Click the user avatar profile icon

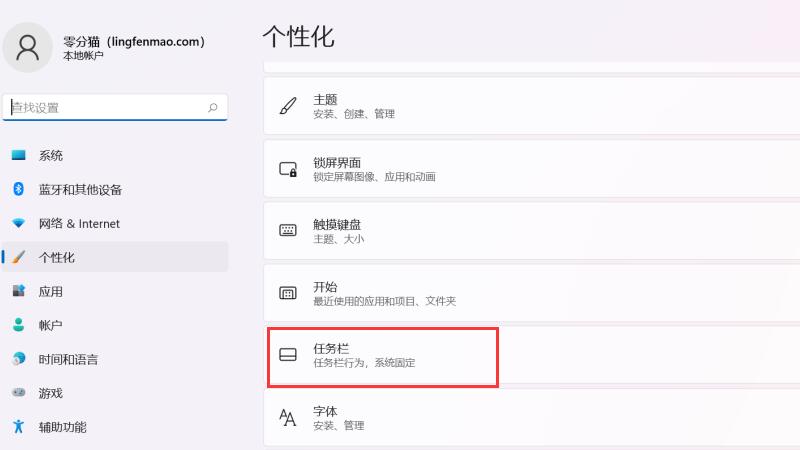[29, 47]
